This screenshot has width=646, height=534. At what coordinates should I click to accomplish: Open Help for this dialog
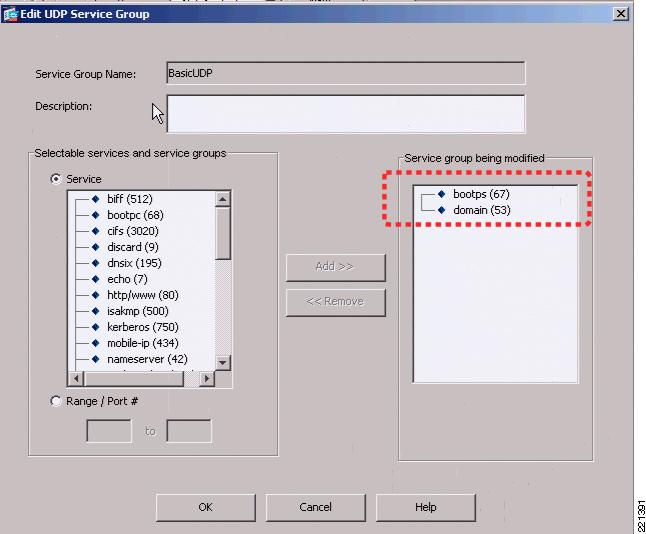pyautogui.click(x=426, y=507)
